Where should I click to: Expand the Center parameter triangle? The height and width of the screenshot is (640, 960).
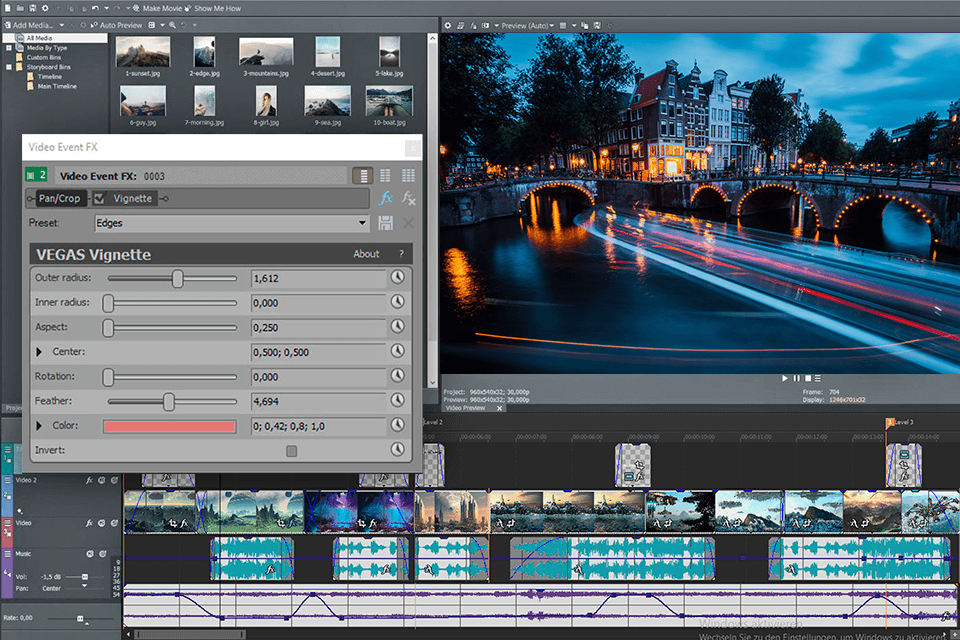point(41,352)
